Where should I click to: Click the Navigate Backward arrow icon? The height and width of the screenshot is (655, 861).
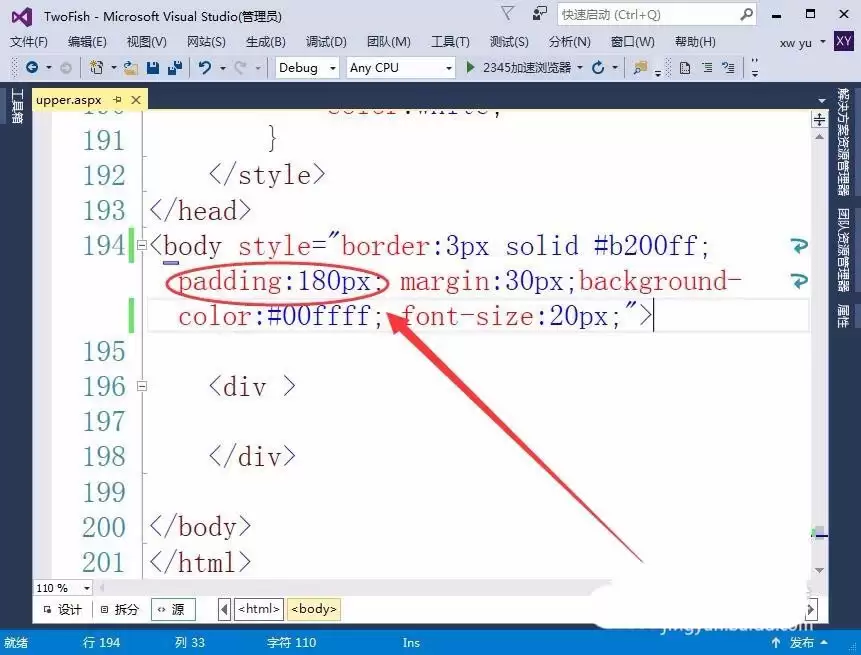point(32,68)
